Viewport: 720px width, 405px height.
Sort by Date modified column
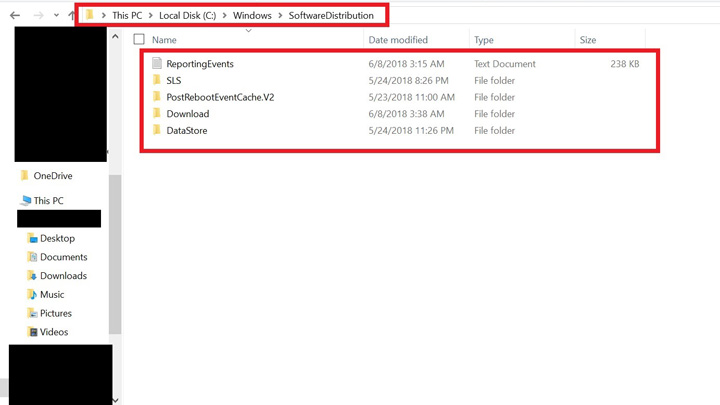[x=398, y=40]
